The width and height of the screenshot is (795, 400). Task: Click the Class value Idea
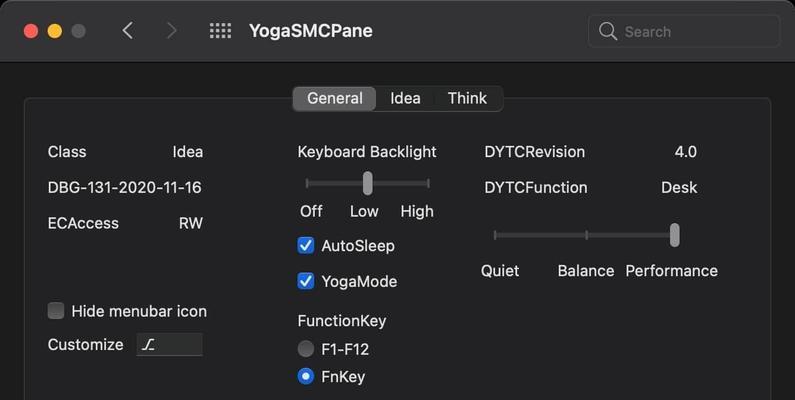tap(188, 152)
